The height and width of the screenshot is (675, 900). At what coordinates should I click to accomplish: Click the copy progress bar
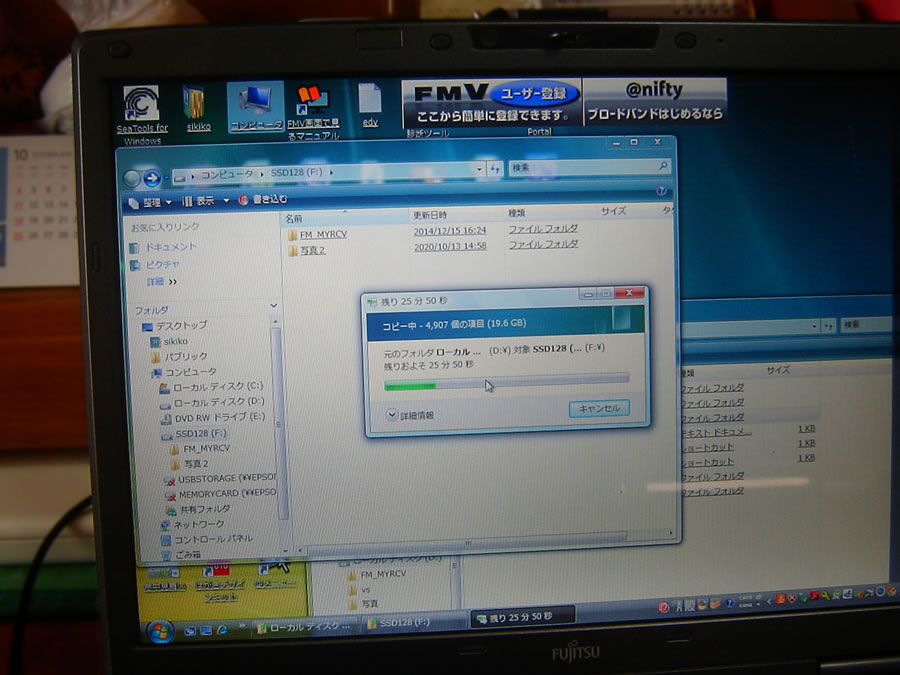coord(507,382)
